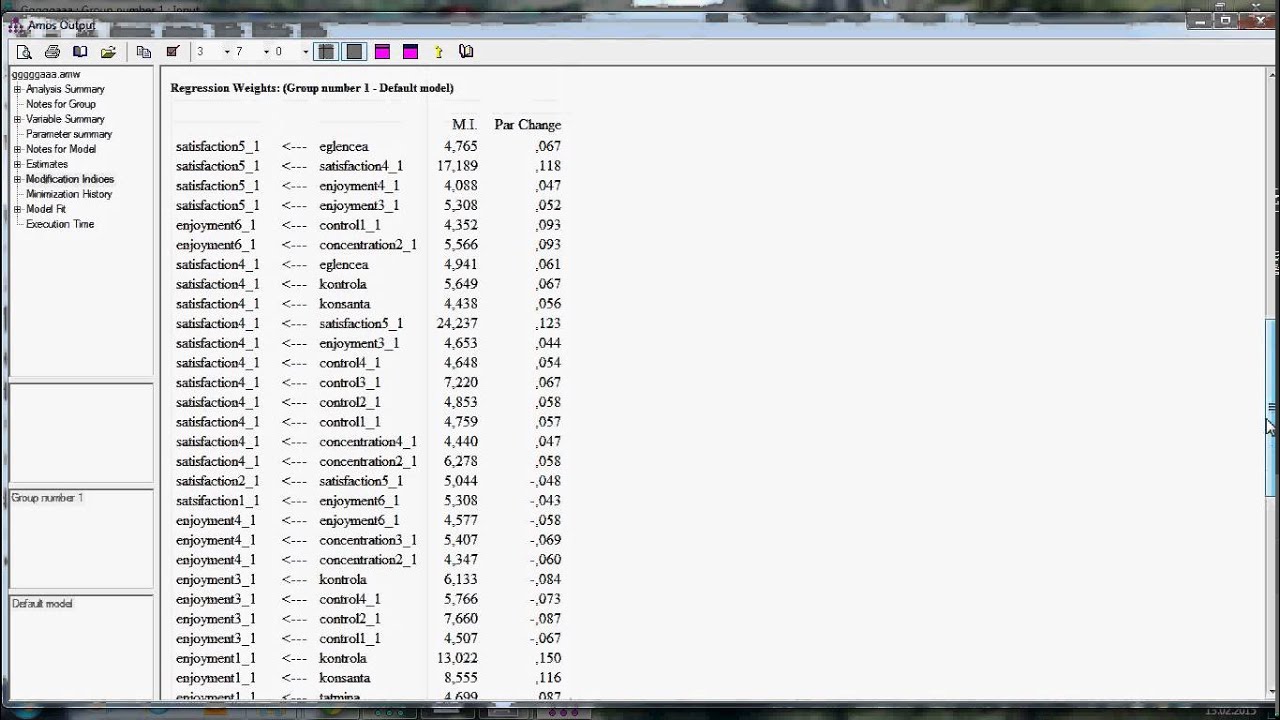This screenshot has width=1280, height=720.
Task: Click the yellow pointing-hand help icon
Action: click(438, 52)
